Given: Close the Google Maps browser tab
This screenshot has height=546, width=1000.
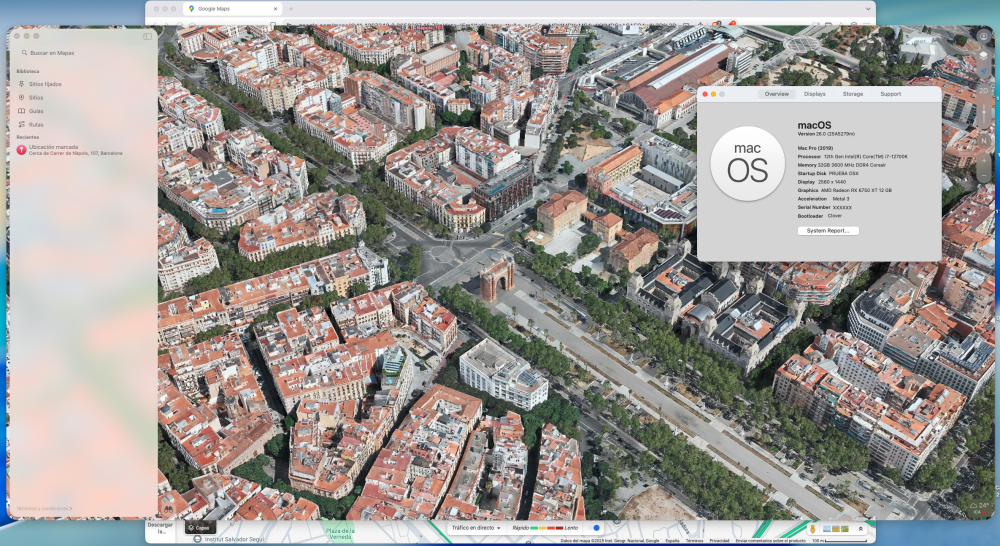Looking at the screenshot, I should (276, 9).
